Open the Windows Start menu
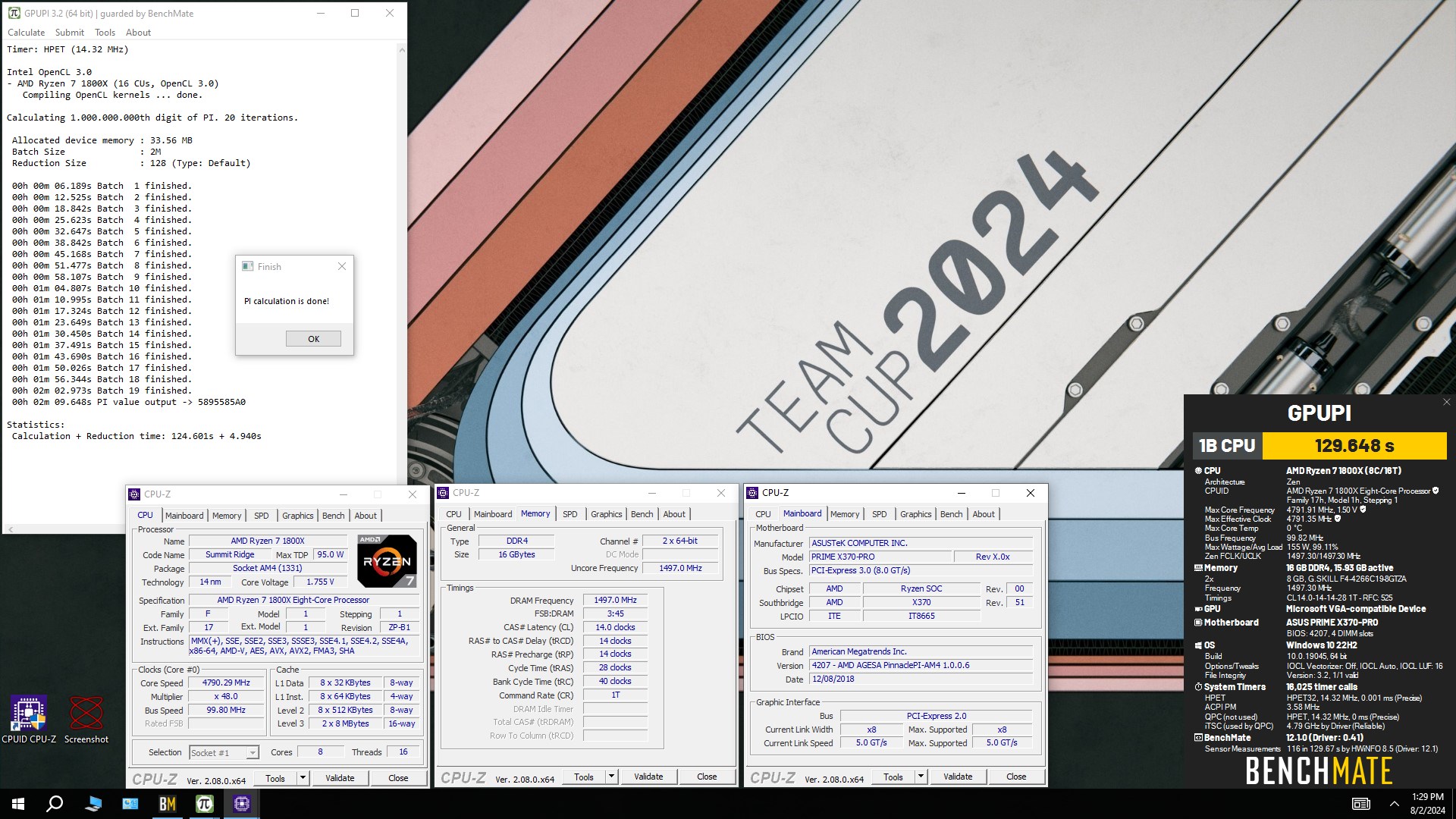 (x=18, y=804)
